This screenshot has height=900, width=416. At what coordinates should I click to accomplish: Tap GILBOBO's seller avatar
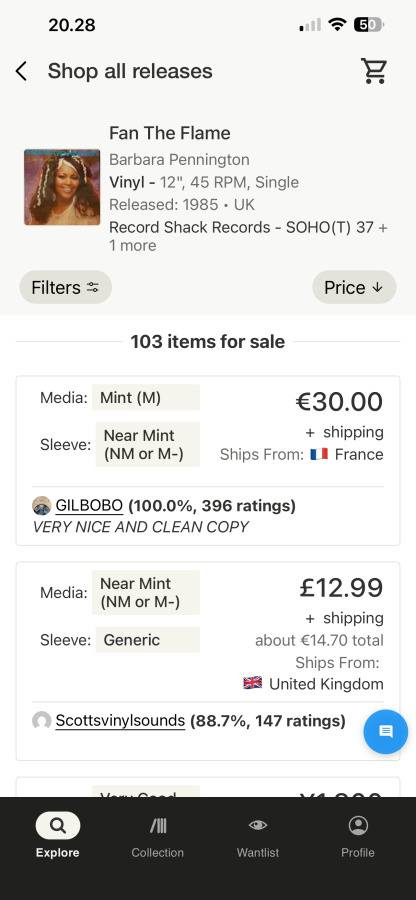pyautogui.click(x=41, y=506)
